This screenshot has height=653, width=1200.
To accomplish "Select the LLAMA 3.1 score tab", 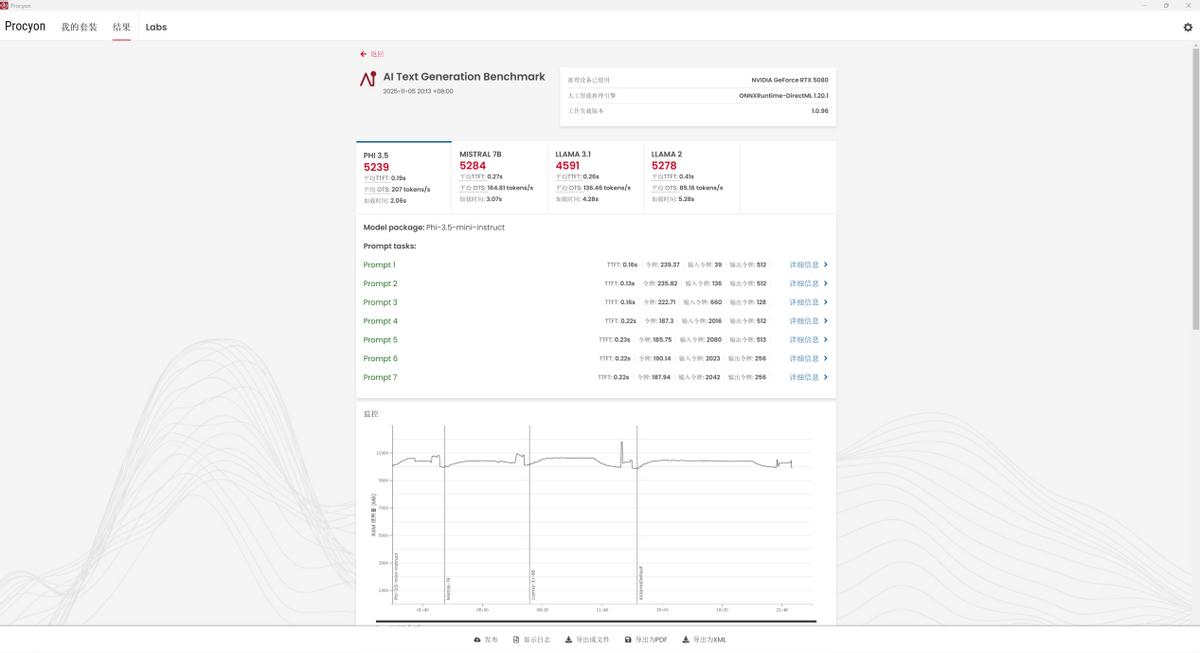I will click(596, 177).
